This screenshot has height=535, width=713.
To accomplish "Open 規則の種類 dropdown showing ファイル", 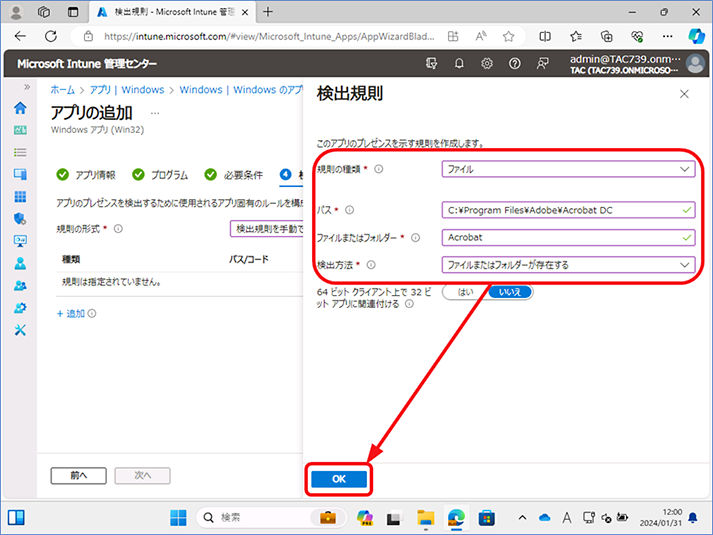I will [x=568, y=169].
